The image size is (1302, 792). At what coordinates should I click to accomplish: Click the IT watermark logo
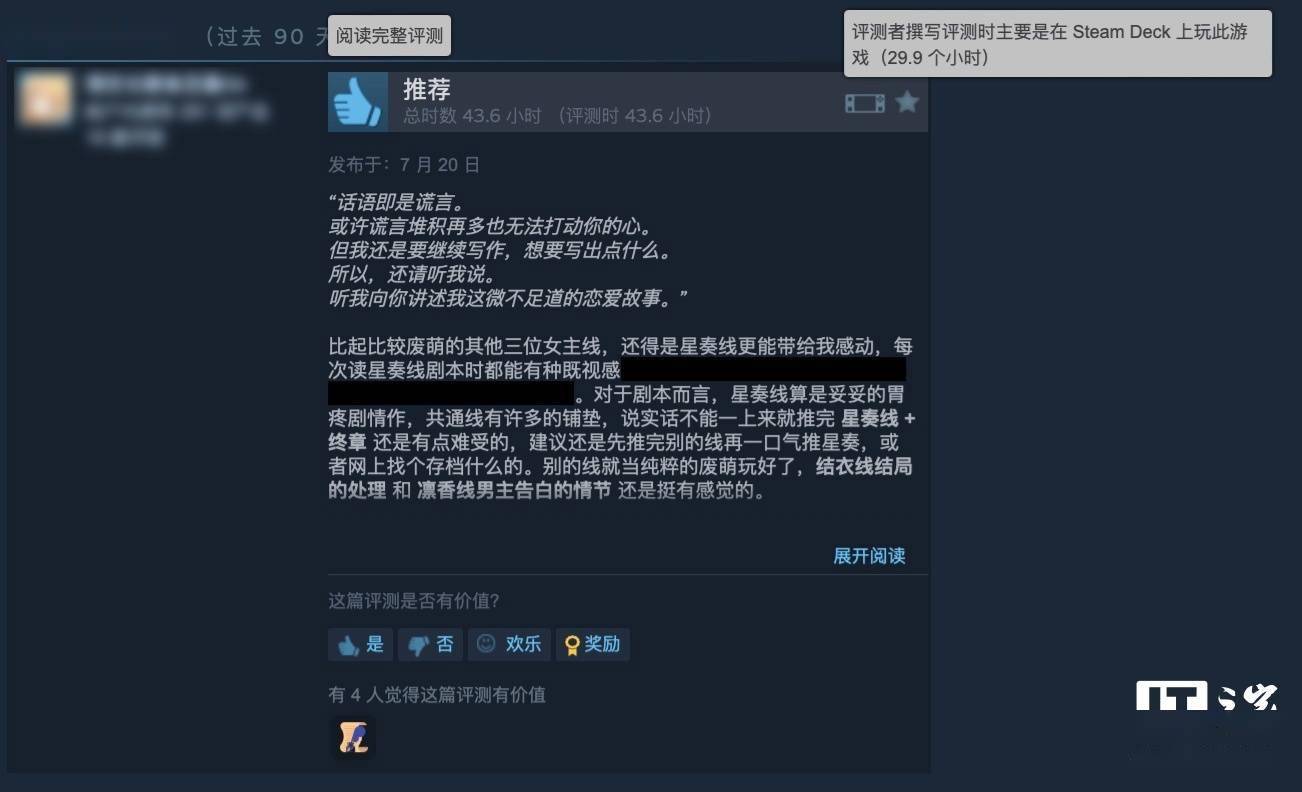coord(1207,699)
